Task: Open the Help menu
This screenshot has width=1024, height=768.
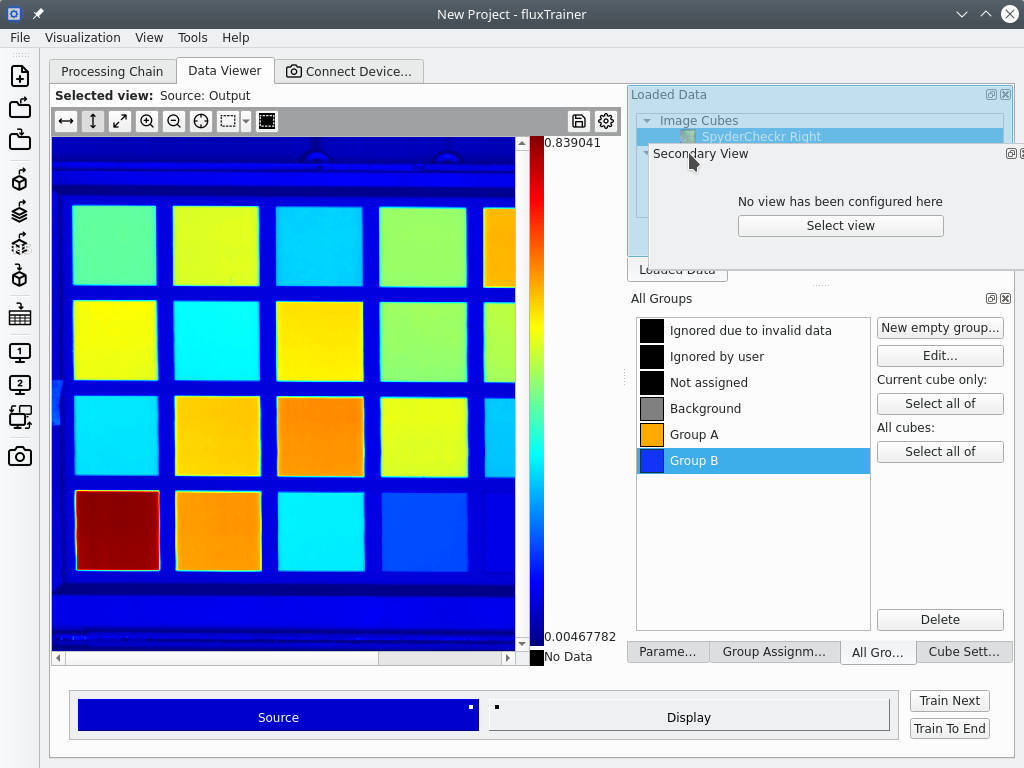Action: tap(236, 38)
